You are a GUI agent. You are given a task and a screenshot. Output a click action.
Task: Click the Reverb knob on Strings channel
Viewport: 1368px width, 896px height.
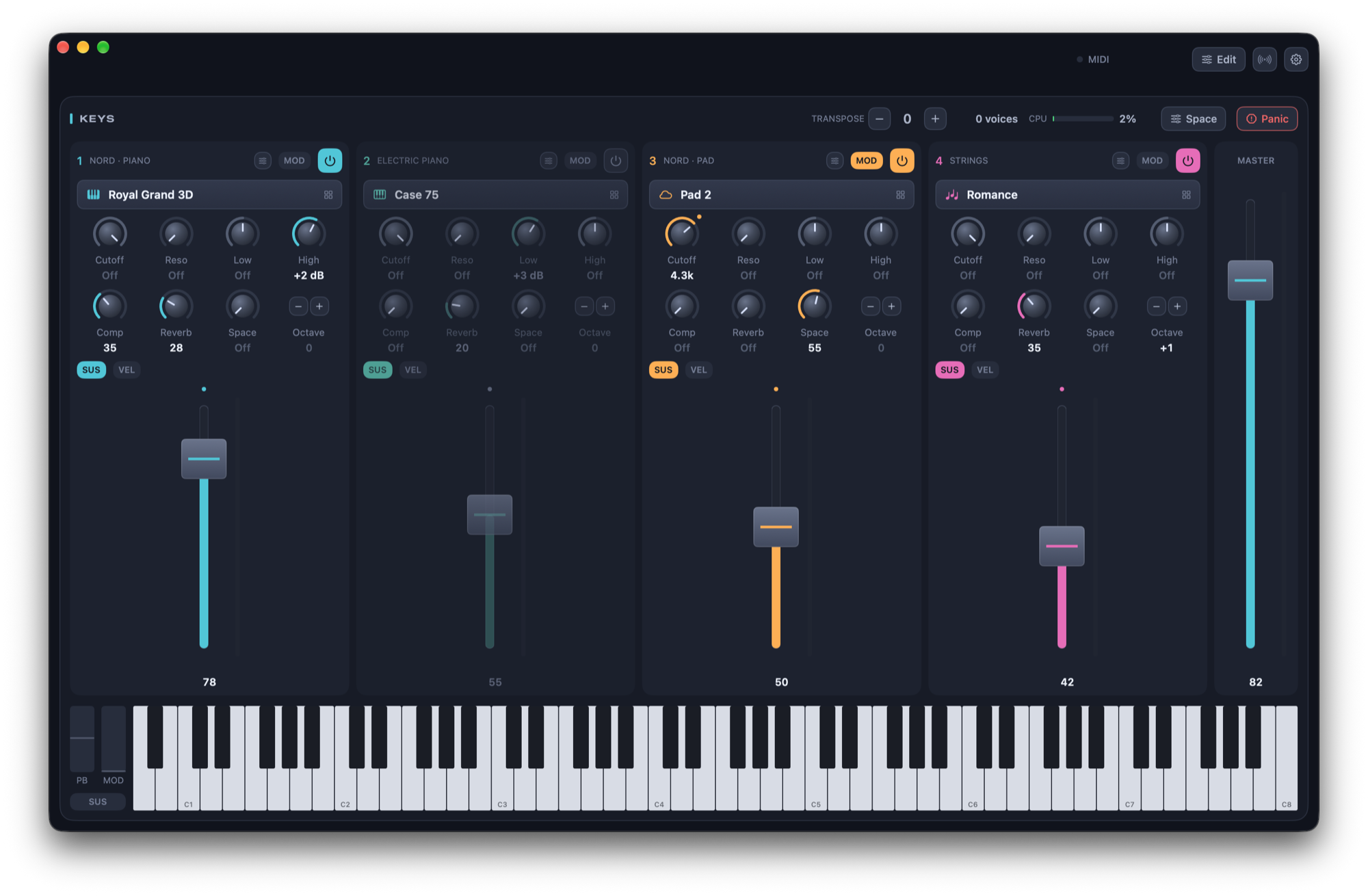(1034, 306)
